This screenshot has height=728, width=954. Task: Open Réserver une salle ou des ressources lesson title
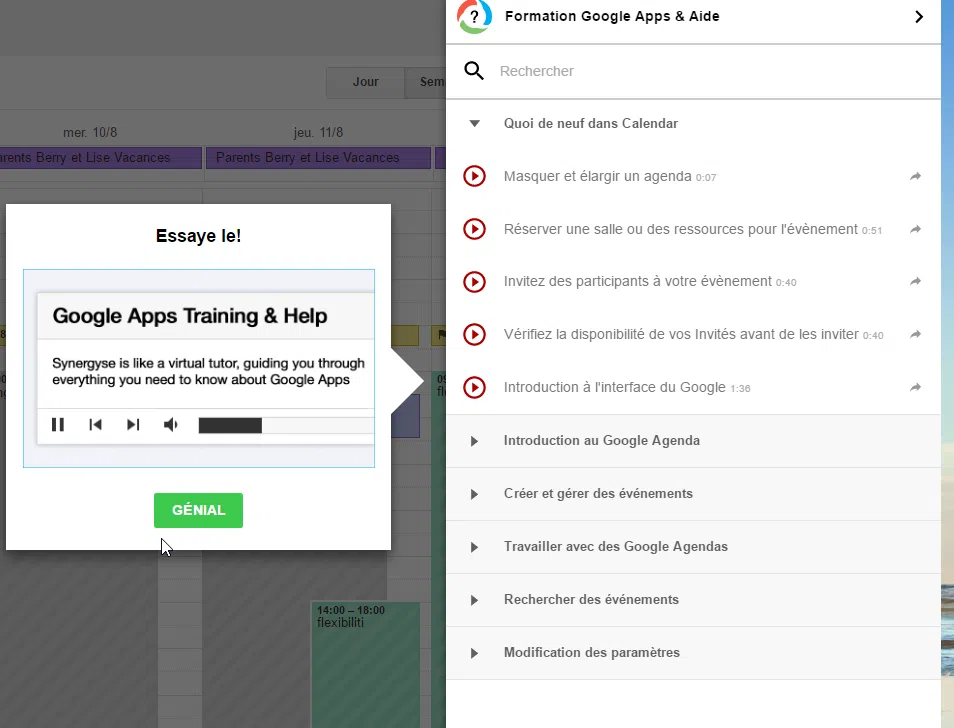pyautogui.click(x=681, y=229)
